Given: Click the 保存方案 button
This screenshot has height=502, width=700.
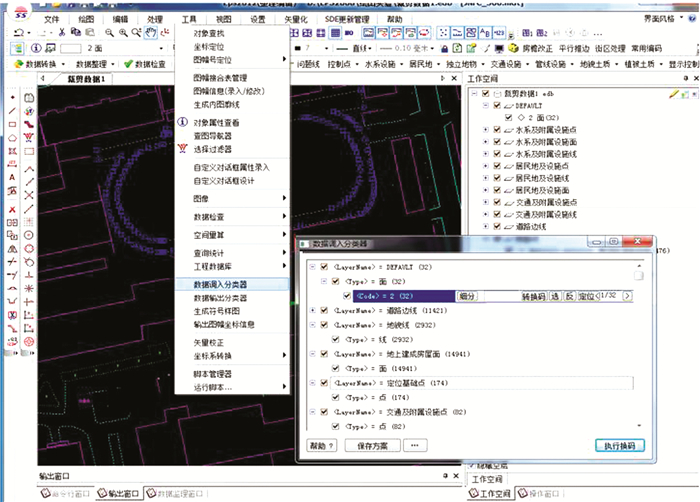Looking at the screenshot, I should pos(370,446).
